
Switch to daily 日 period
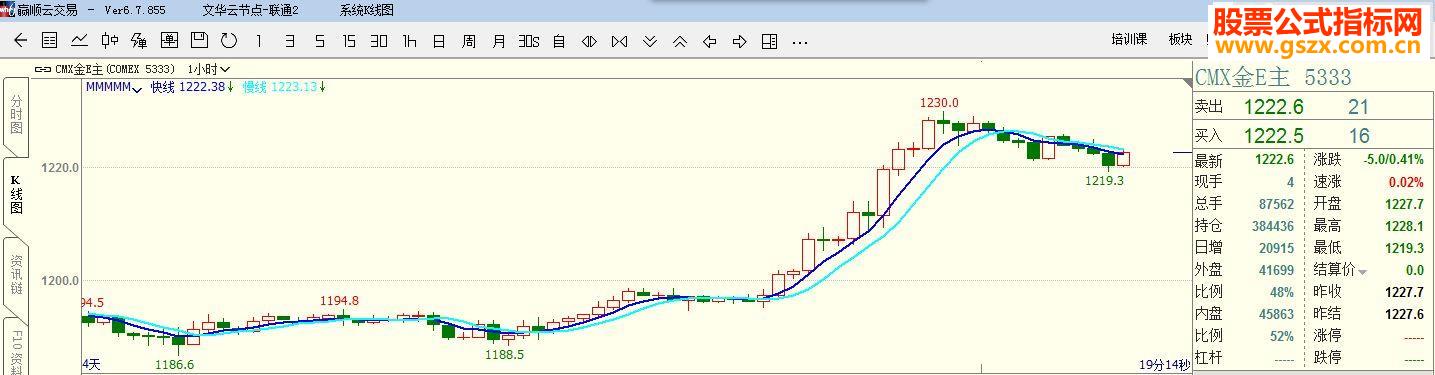coord(439,41)
